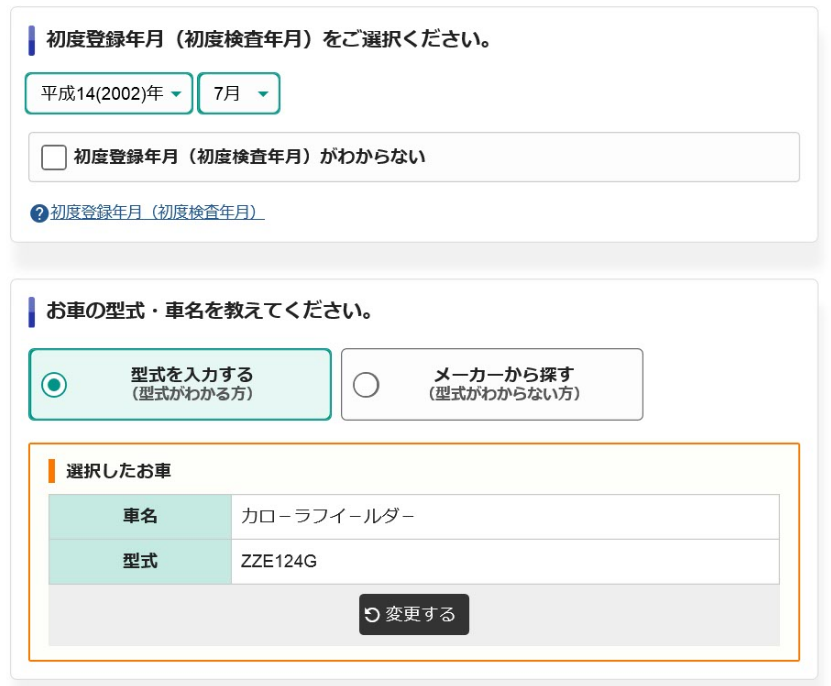
Task: Open the 初度登録年月（初度検査年月） help link
Action: click(x=157, y=213)
